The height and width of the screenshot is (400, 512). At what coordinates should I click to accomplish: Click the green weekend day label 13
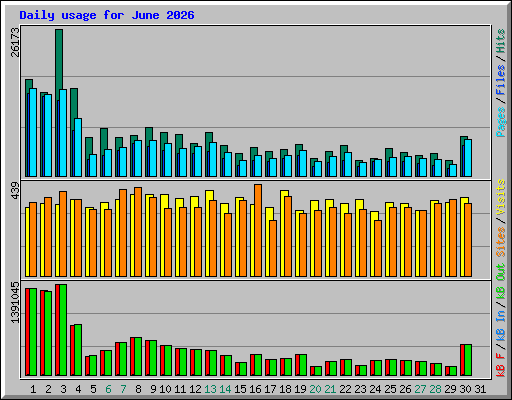coord(210,389)
